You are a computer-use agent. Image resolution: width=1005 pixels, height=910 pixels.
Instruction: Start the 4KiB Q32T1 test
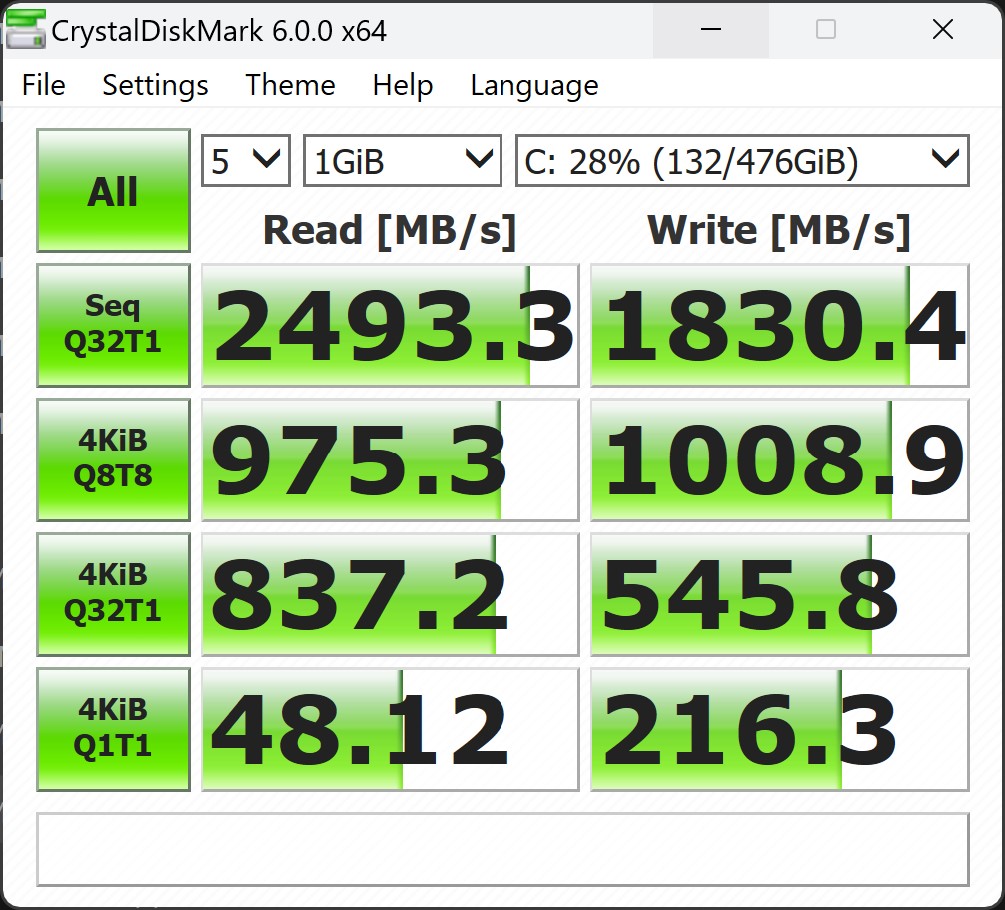point(113,594)
